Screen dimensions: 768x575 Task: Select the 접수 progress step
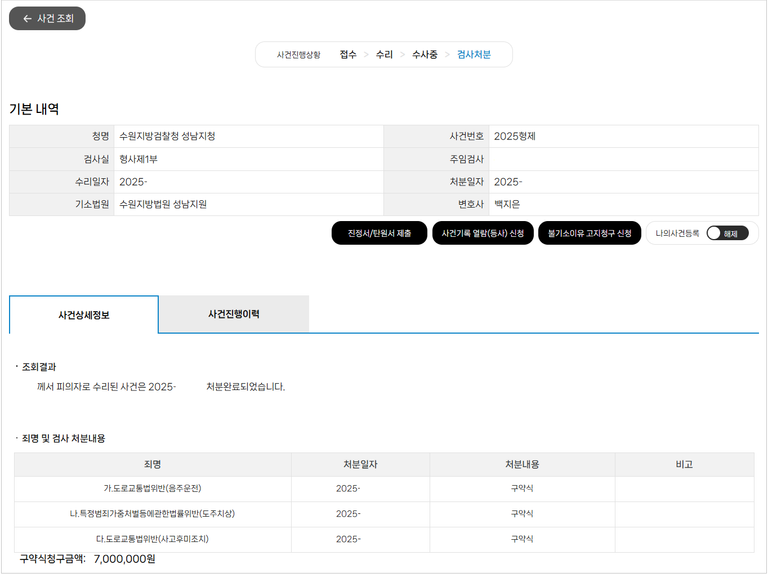(348, 54)
